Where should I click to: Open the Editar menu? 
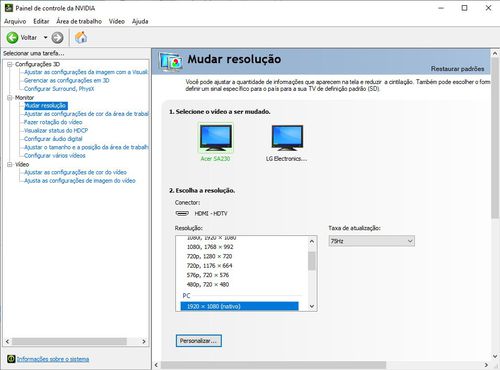(x=41, y=21)
